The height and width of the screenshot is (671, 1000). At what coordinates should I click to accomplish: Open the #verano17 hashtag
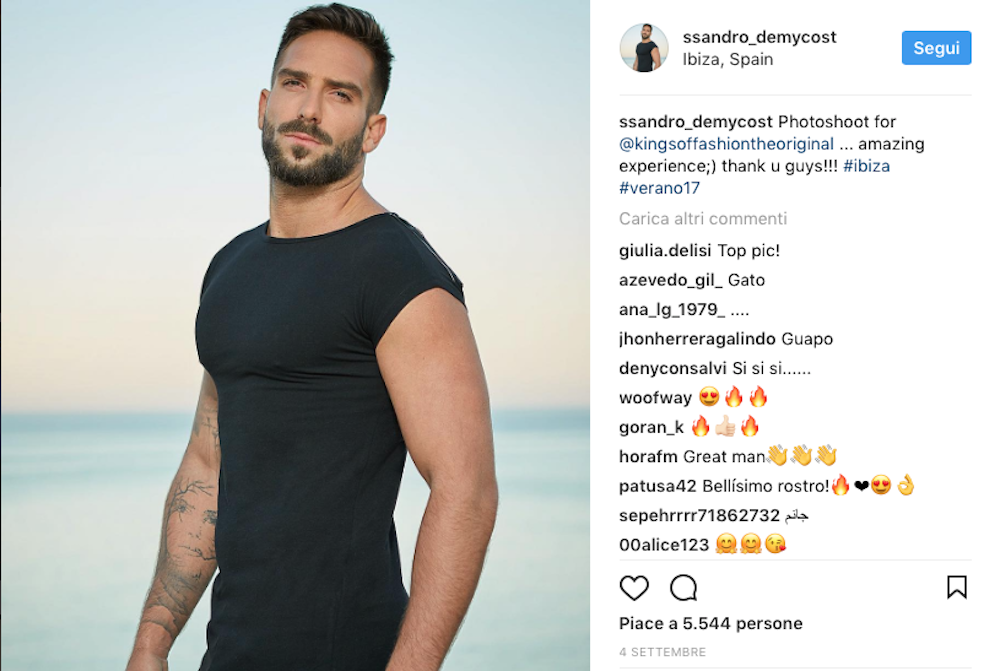659,188
